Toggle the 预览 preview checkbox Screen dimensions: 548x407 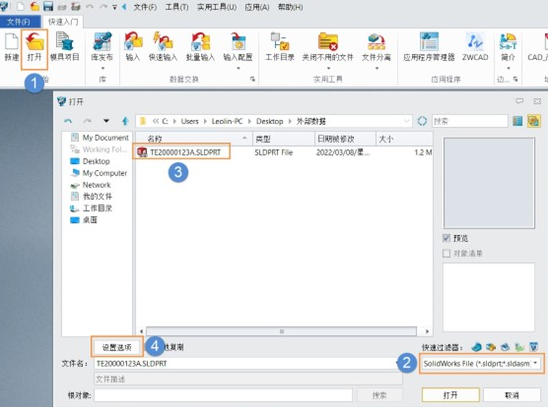(x=446, y=238)
